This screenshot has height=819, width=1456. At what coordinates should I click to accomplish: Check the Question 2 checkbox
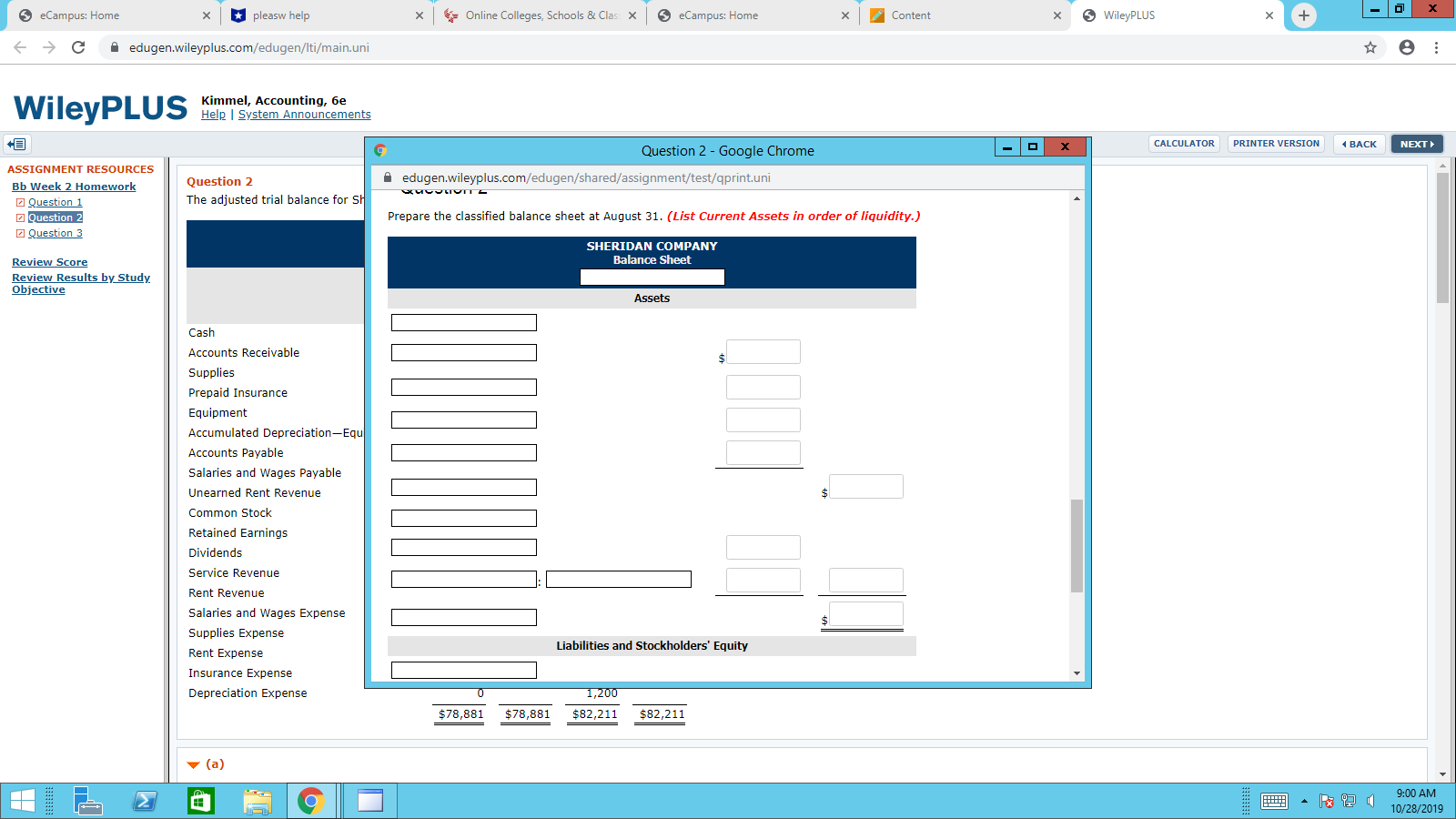coord(21,217)
